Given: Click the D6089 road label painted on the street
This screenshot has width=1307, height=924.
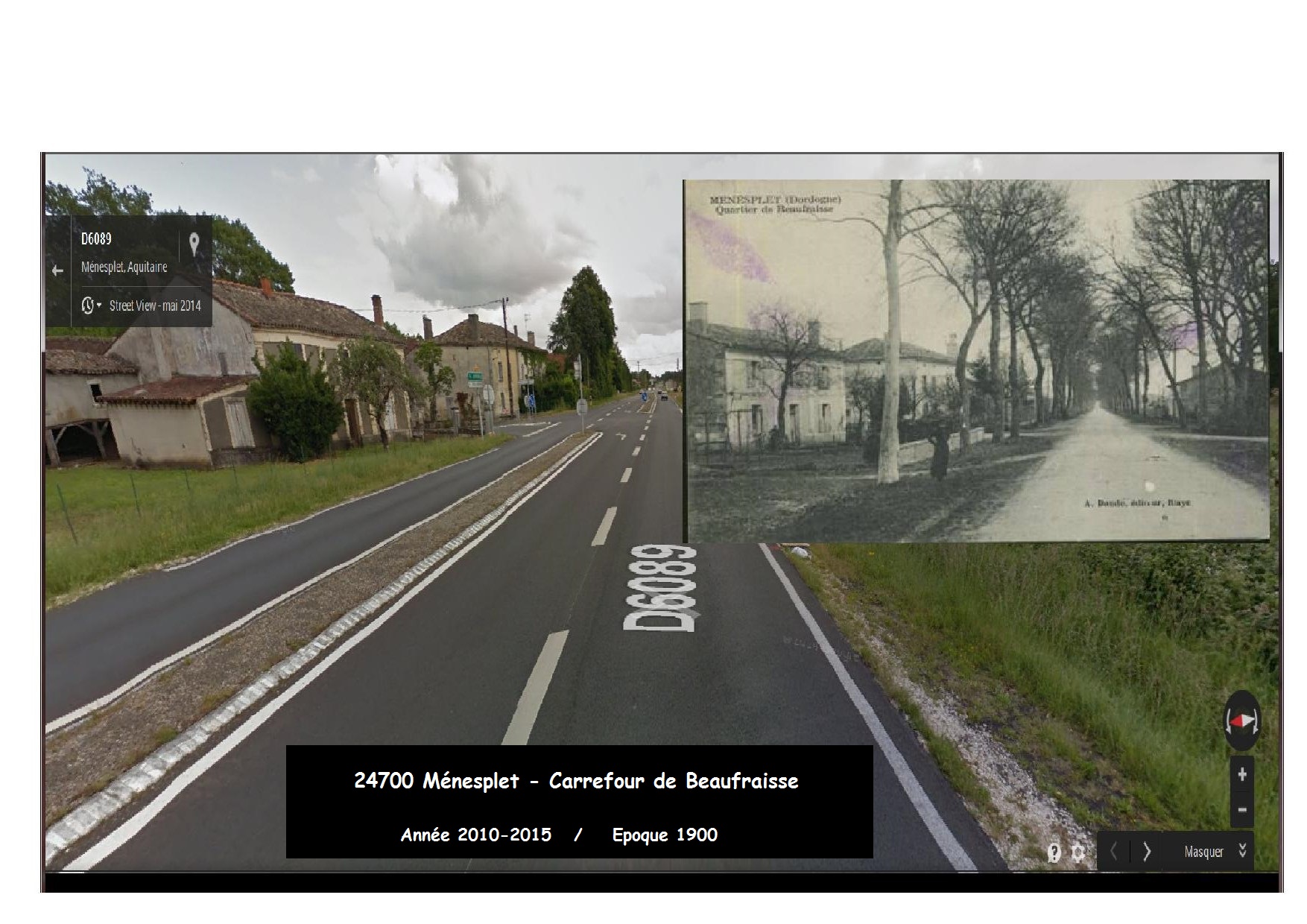Looking at the screenshot, I should tap(660, 589).
